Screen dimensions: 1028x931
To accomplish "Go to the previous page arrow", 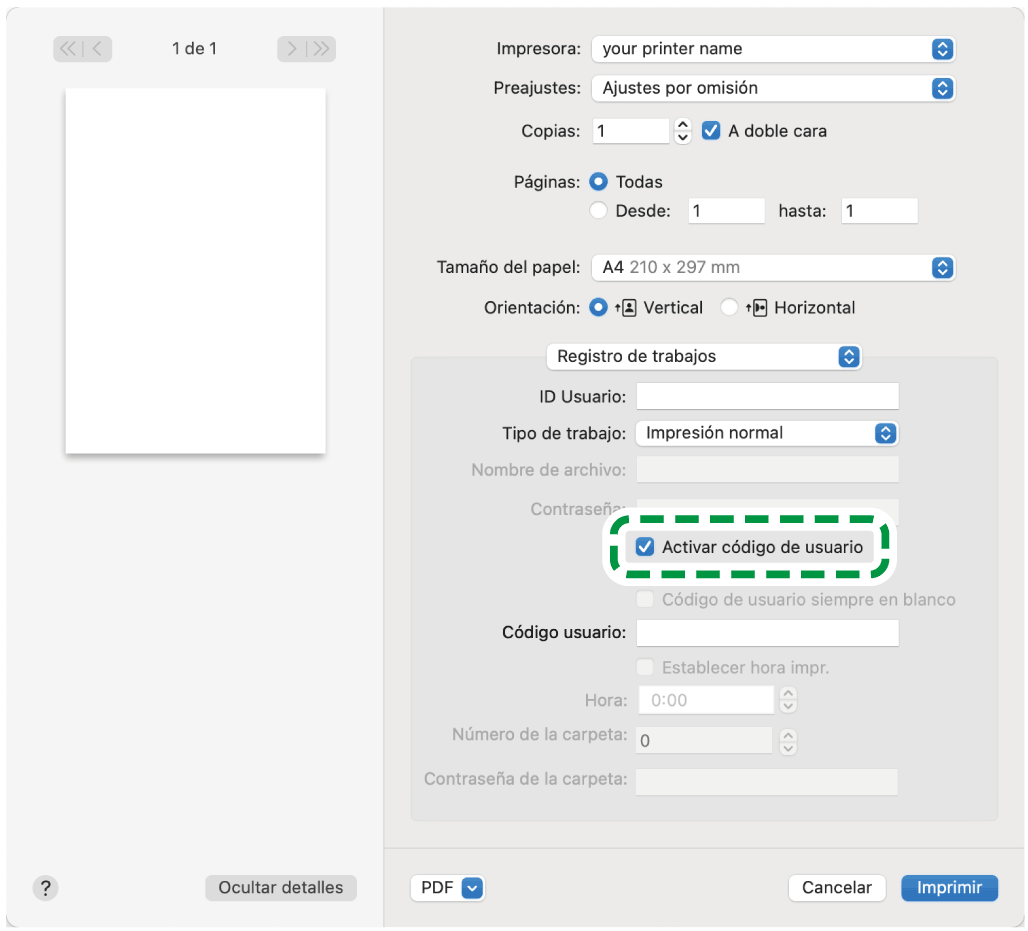I will coord(98,49).
